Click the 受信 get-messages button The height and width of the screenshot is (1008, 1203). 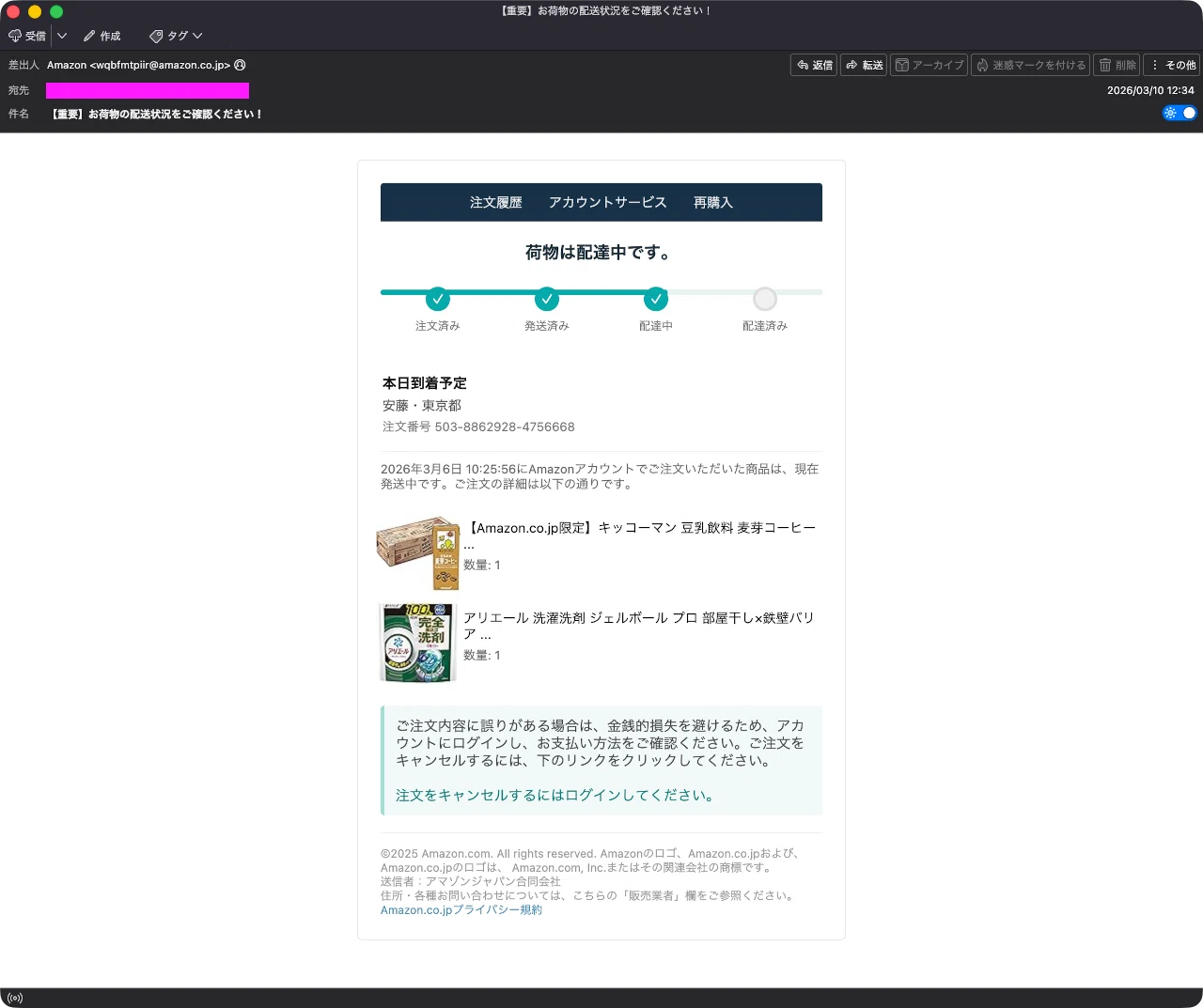(27, 36)
